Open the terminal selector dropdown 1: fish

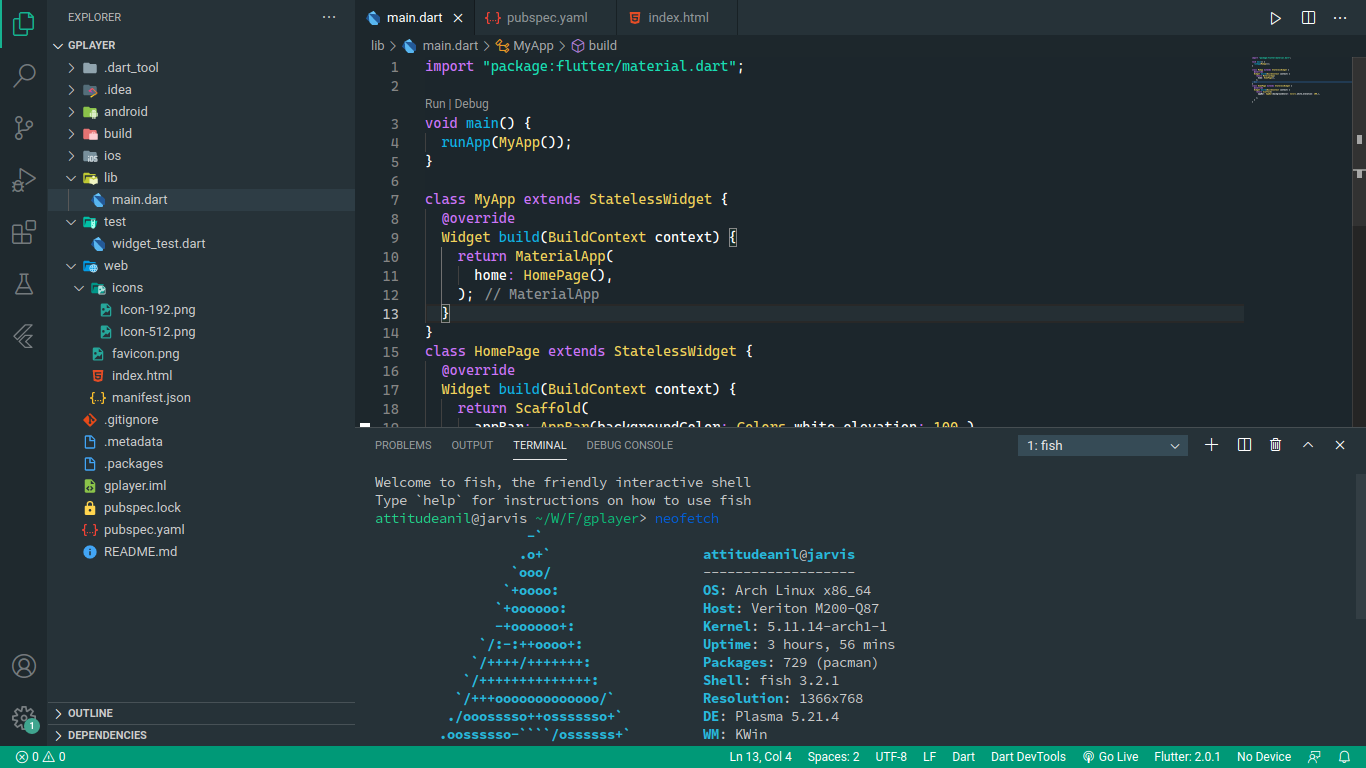(1103, 445)
